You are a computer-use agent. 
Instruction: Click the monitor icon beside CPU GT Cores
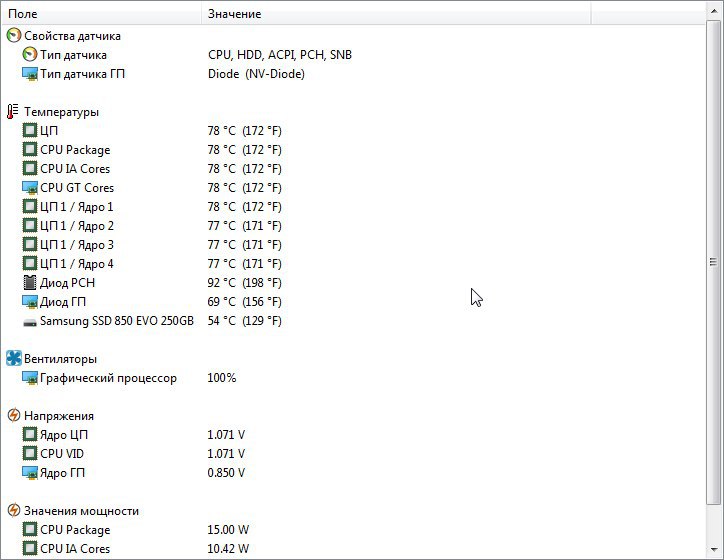click(30, 188)
